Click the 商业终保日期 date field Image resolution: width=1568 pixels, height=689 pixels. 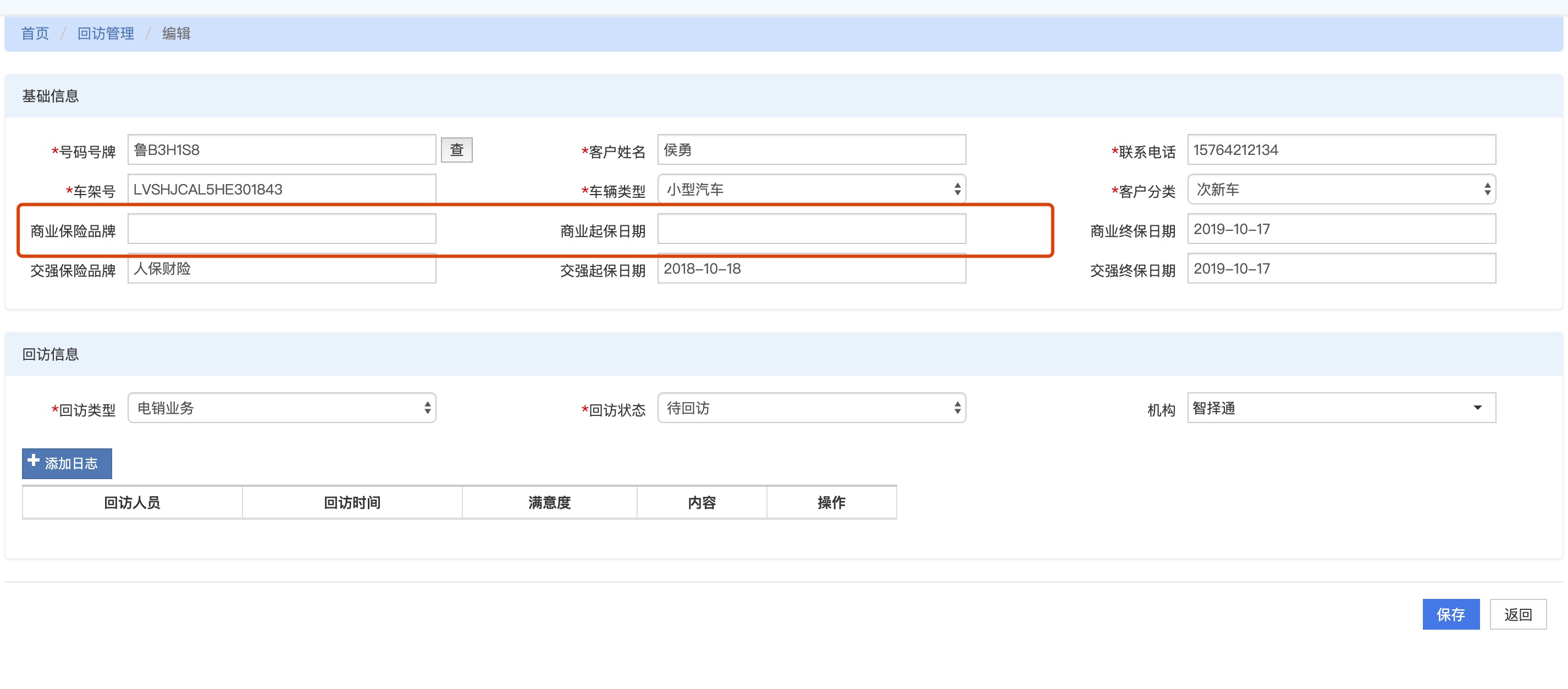pos(1341,229)
